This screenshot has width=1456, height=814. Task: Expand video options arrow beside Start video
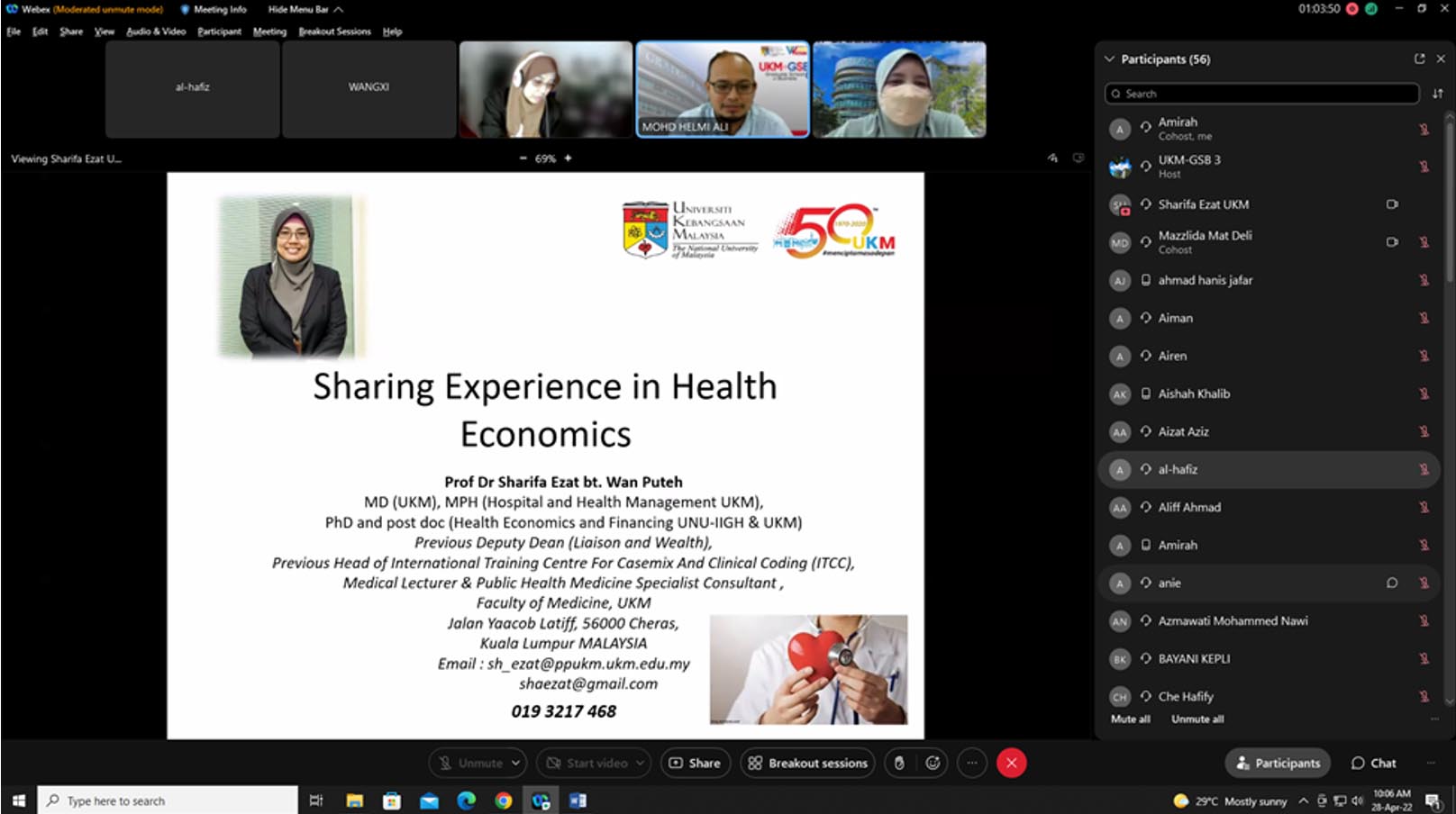[x=640, y=763]
